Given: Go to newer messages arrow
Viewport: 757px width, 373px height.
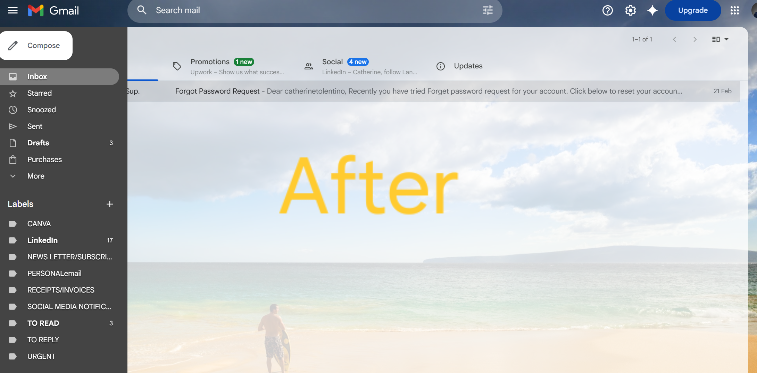Looking at the screenshot, I should point(674,40).
